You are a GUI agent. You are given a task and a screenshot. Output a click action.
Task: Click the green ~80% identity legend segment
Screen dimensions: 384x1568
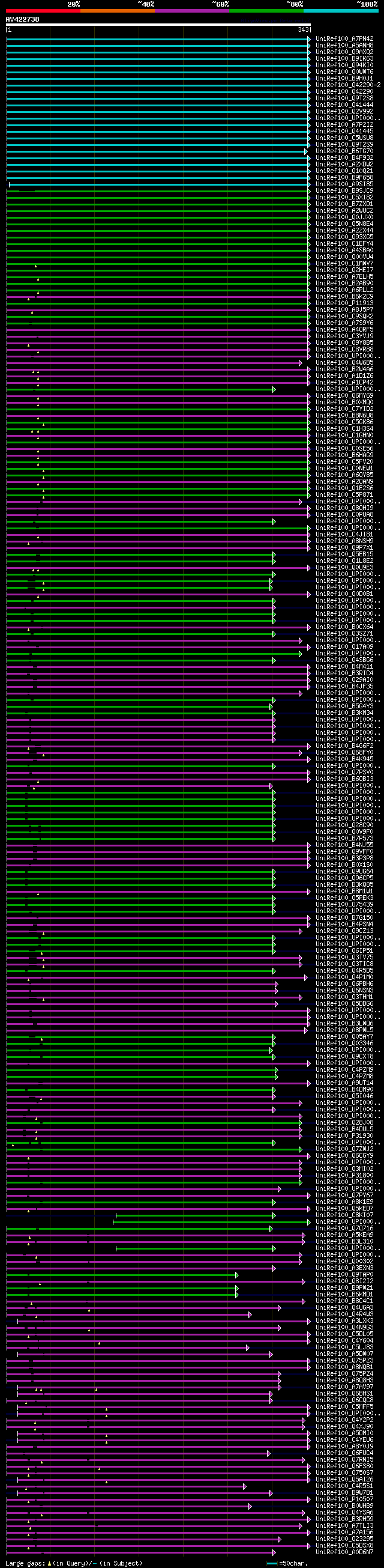click(266, 11)
